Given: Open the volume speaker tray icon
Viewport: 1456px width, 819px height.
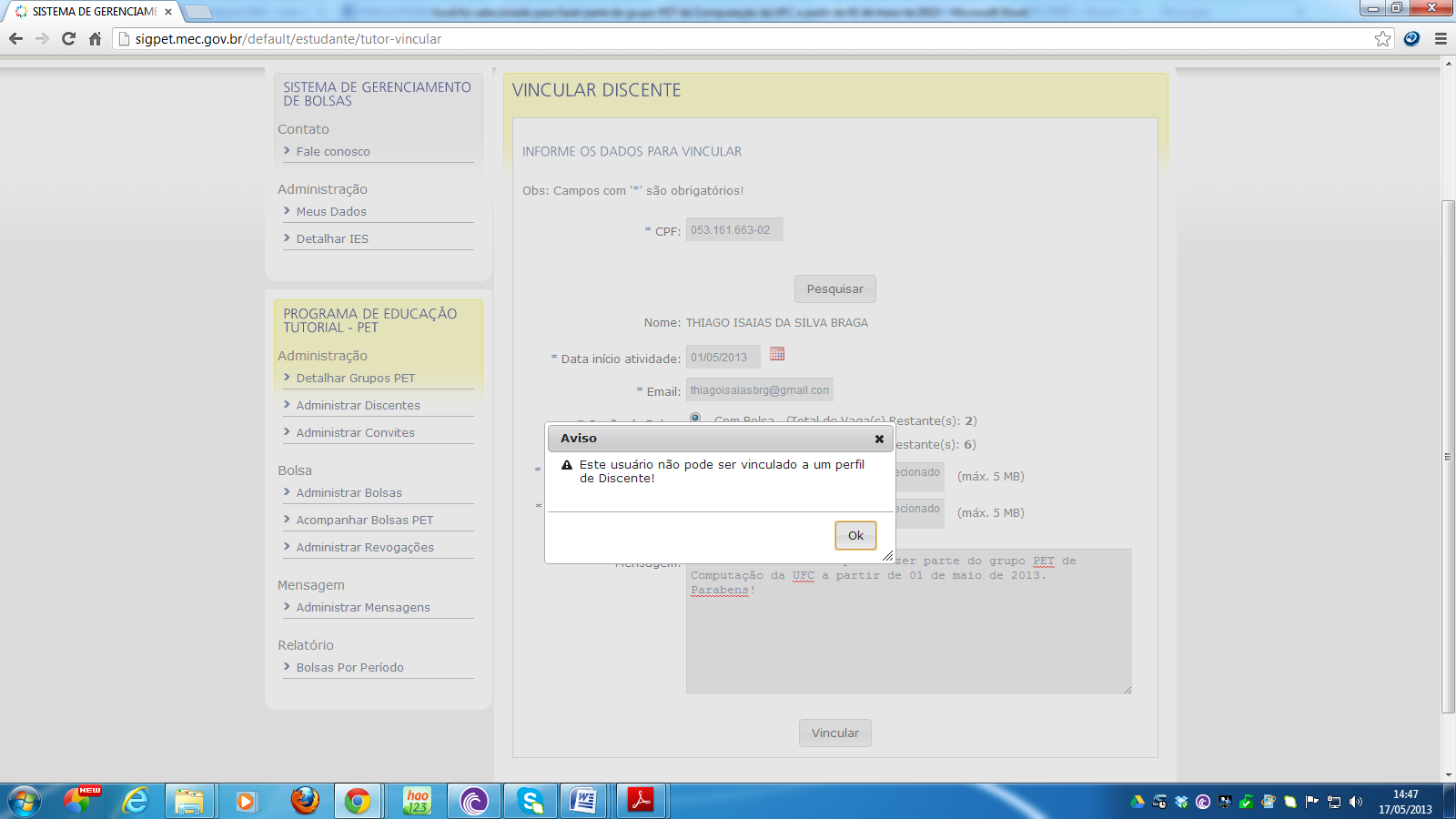Looking at the screenshot, I should point(1356,802).
